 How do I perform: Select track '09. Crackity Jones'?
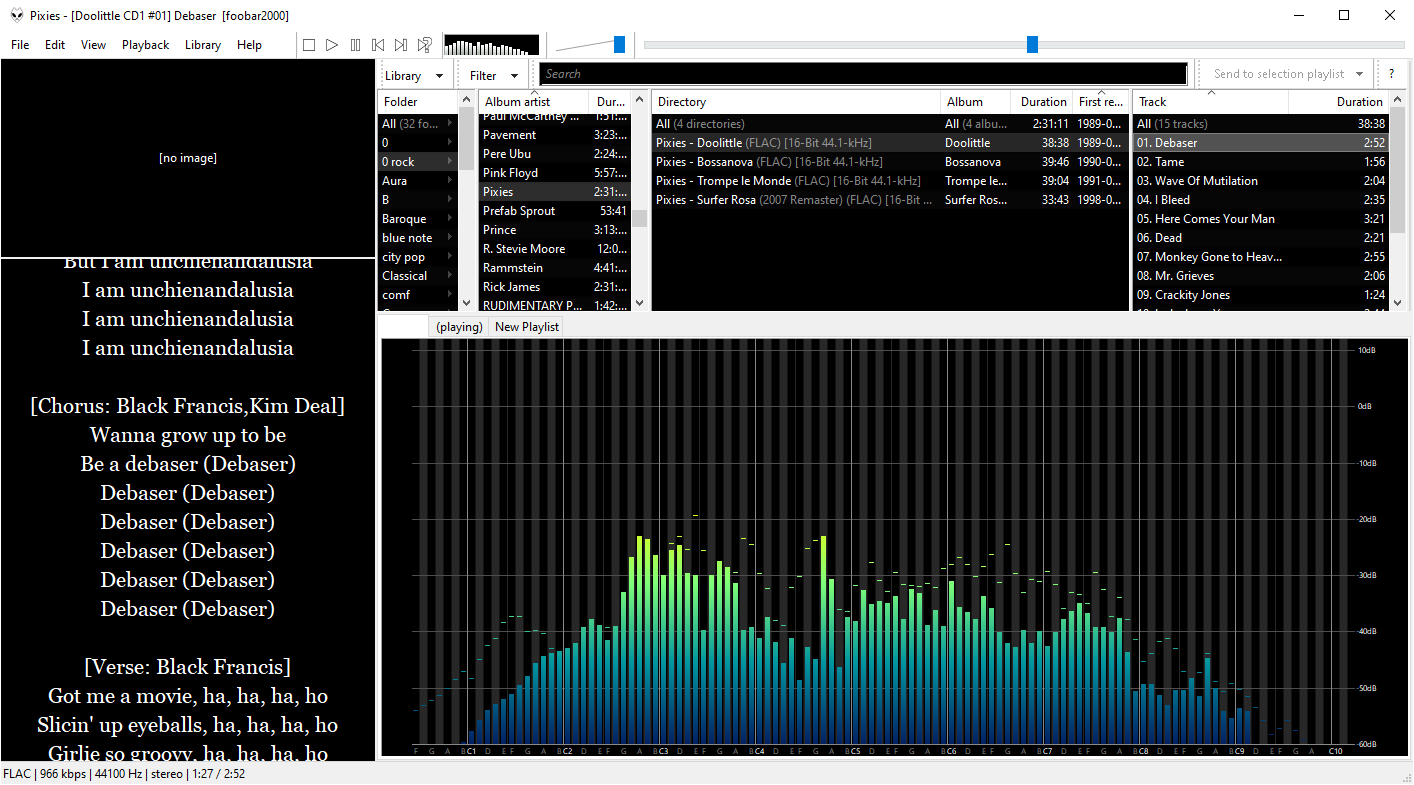point(1260,295)
